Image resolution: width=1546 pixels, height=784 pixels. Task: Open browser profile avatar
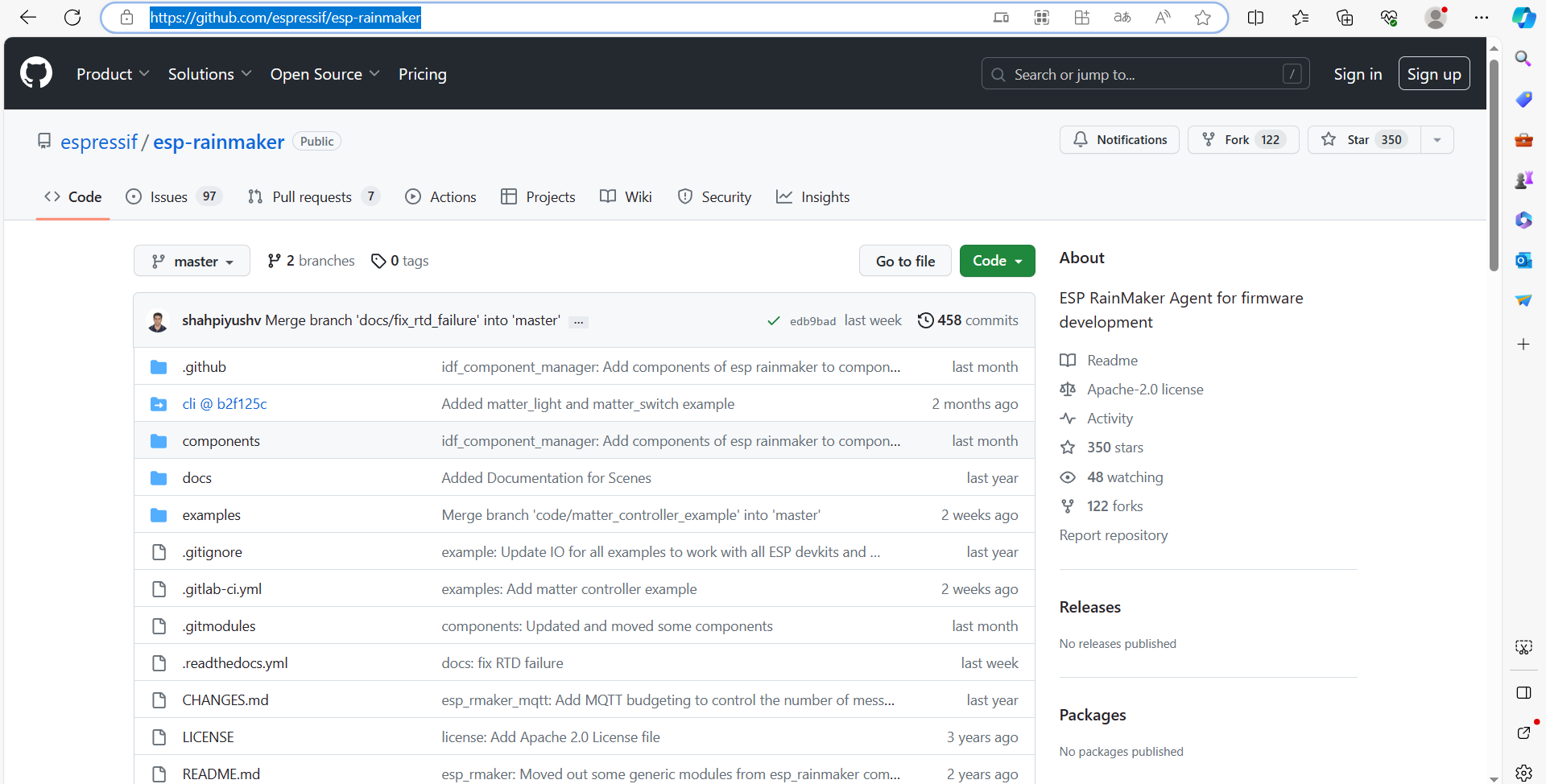click(1436, 18)
